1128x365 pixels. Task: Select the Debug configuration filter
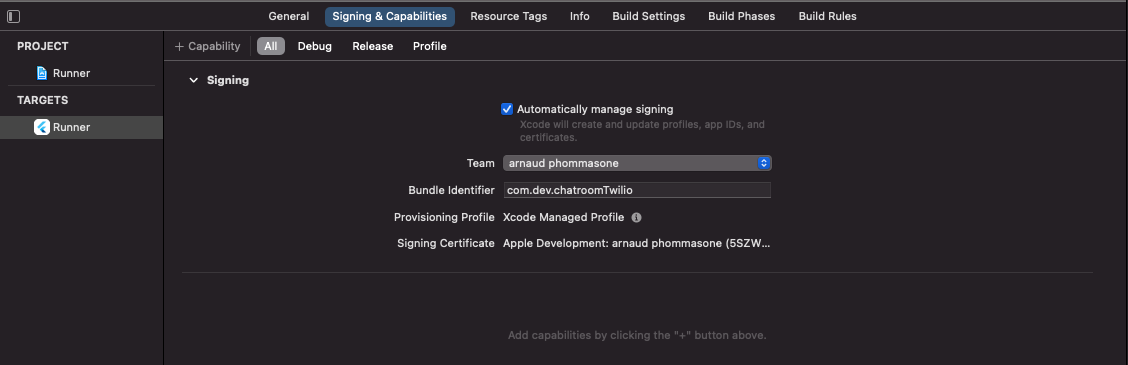[x=314, y=46]
